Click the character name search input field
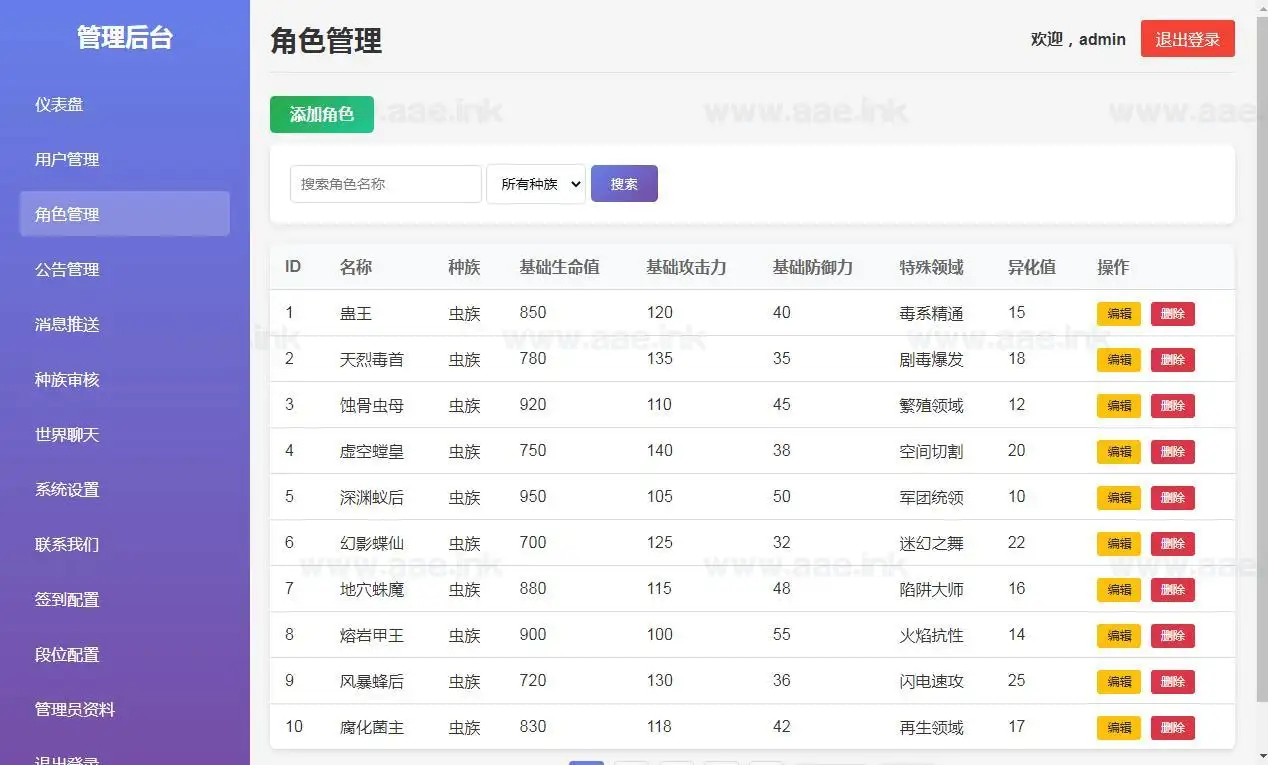The height and width of the screenshot is (765, 1268). coord(385,183)
